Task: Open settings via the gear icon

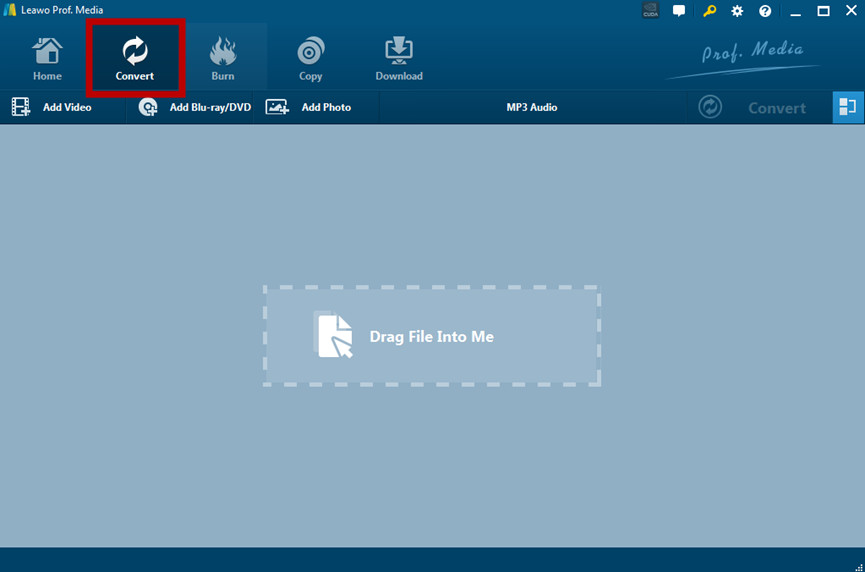Action: (737, 11)
